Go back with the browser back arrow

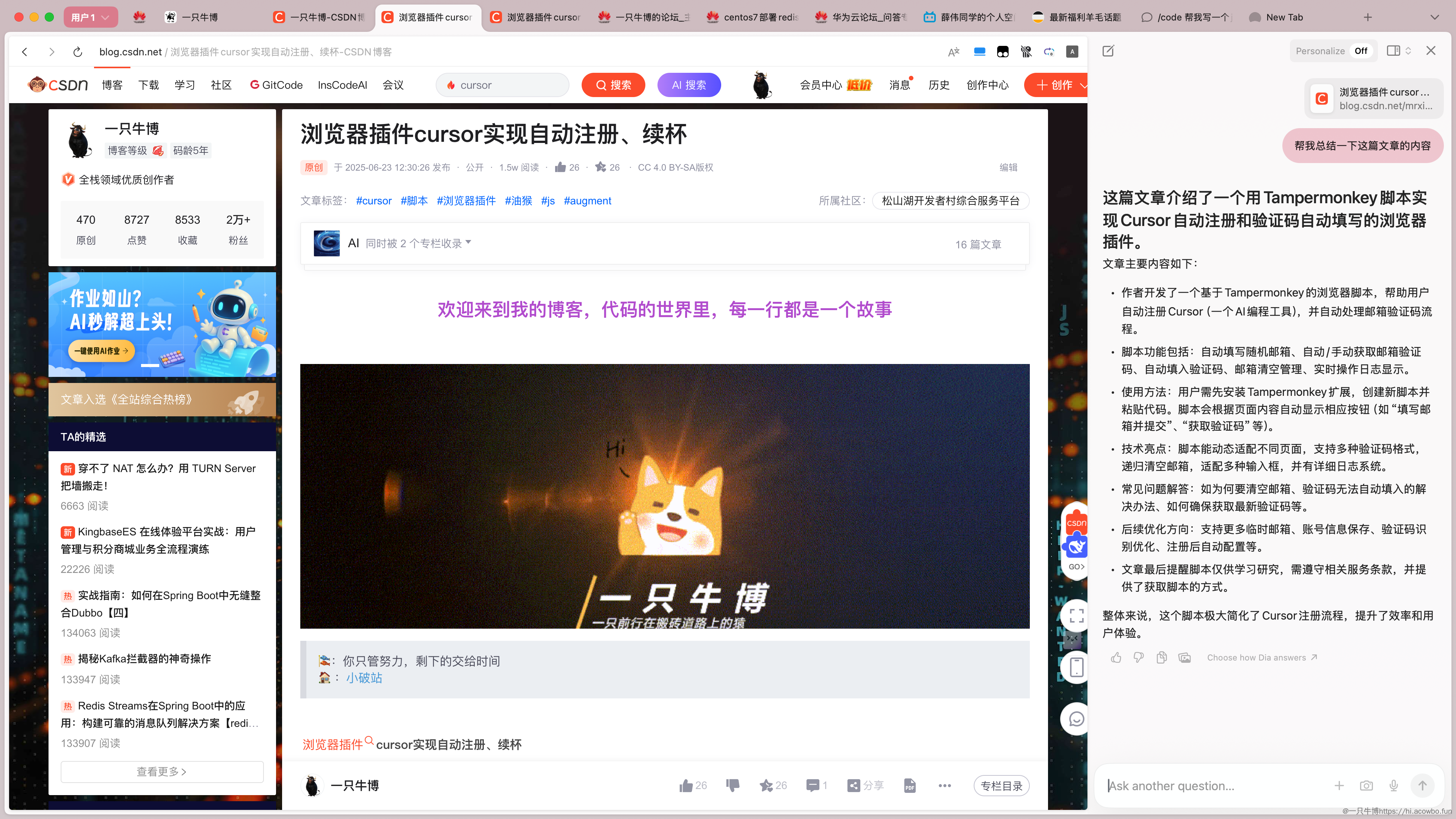point(25,52)
